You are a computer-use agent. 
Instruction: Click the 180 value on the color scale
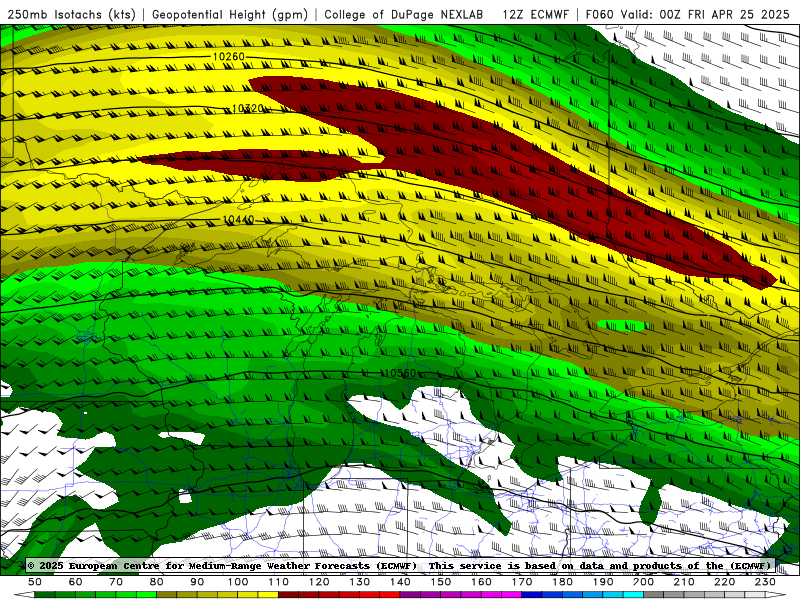pos(563,582)
